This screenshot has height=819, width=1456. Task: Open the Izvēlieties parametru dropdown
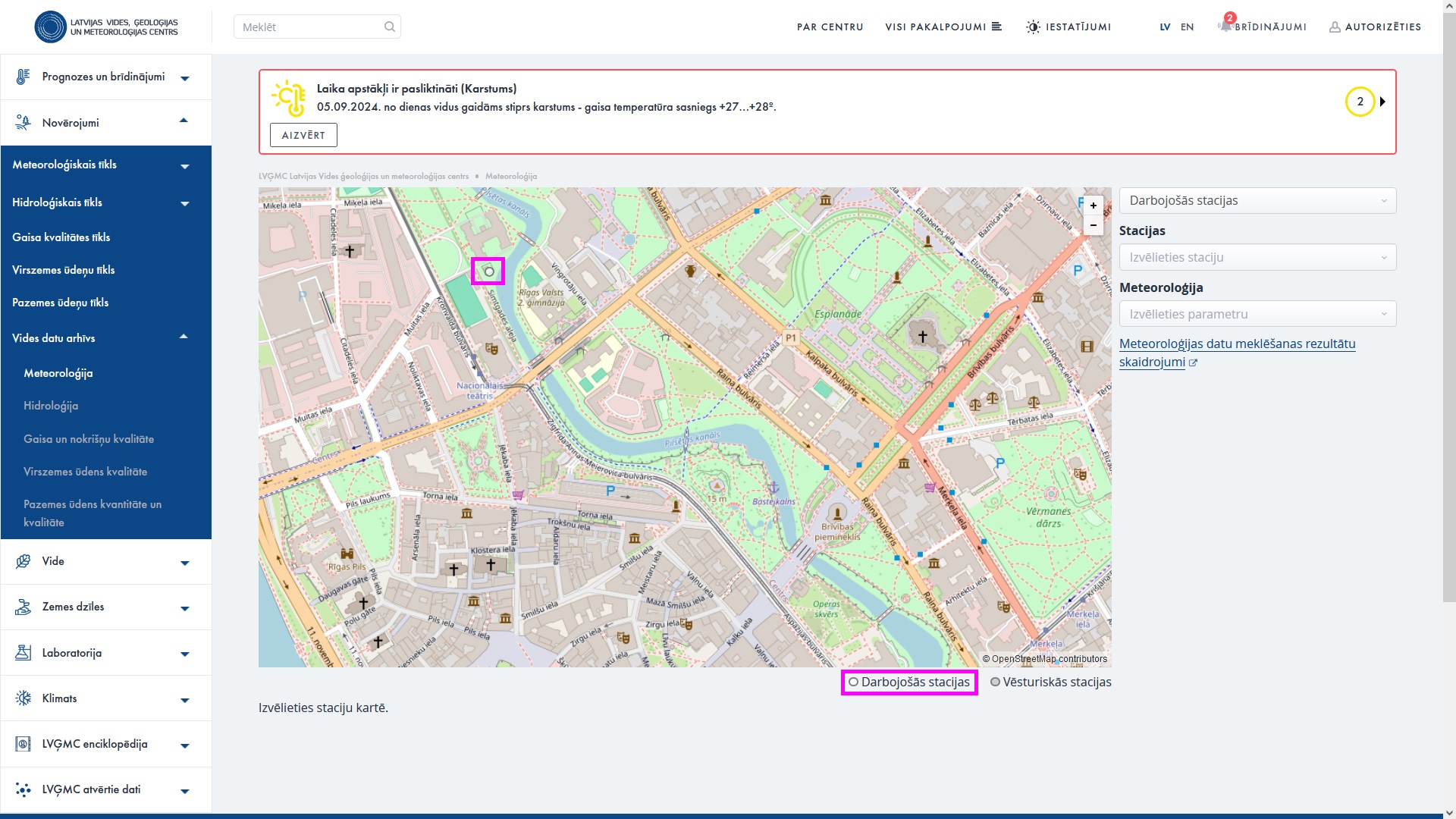click(x=1257, y=314)
